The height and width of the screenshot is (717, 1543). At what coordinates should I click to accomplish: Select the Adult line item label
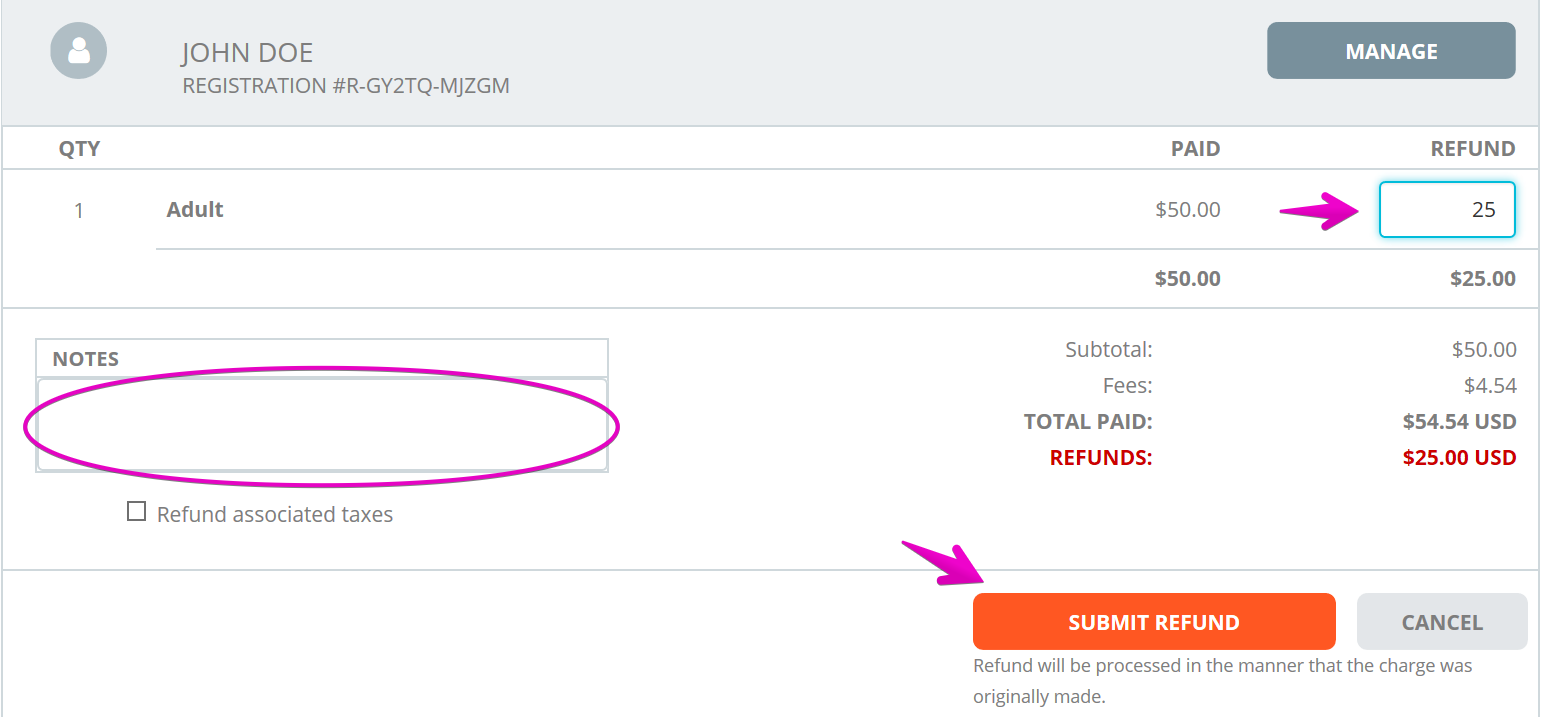coord(194,209)
